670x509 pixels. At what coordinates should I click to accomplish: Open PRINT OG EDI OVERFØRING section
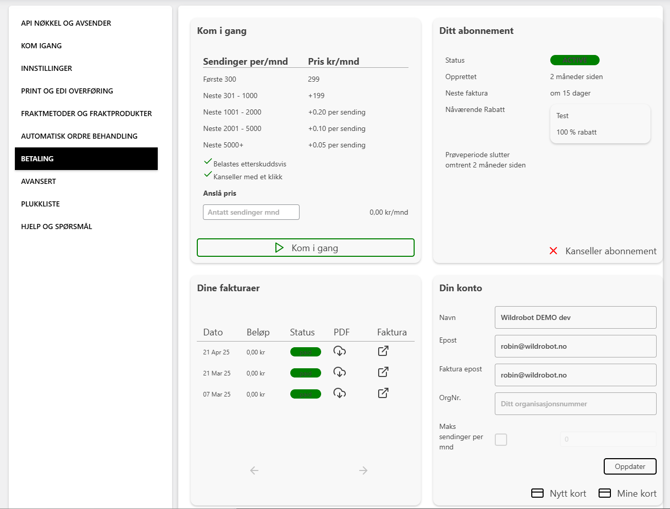coord(67,91)
